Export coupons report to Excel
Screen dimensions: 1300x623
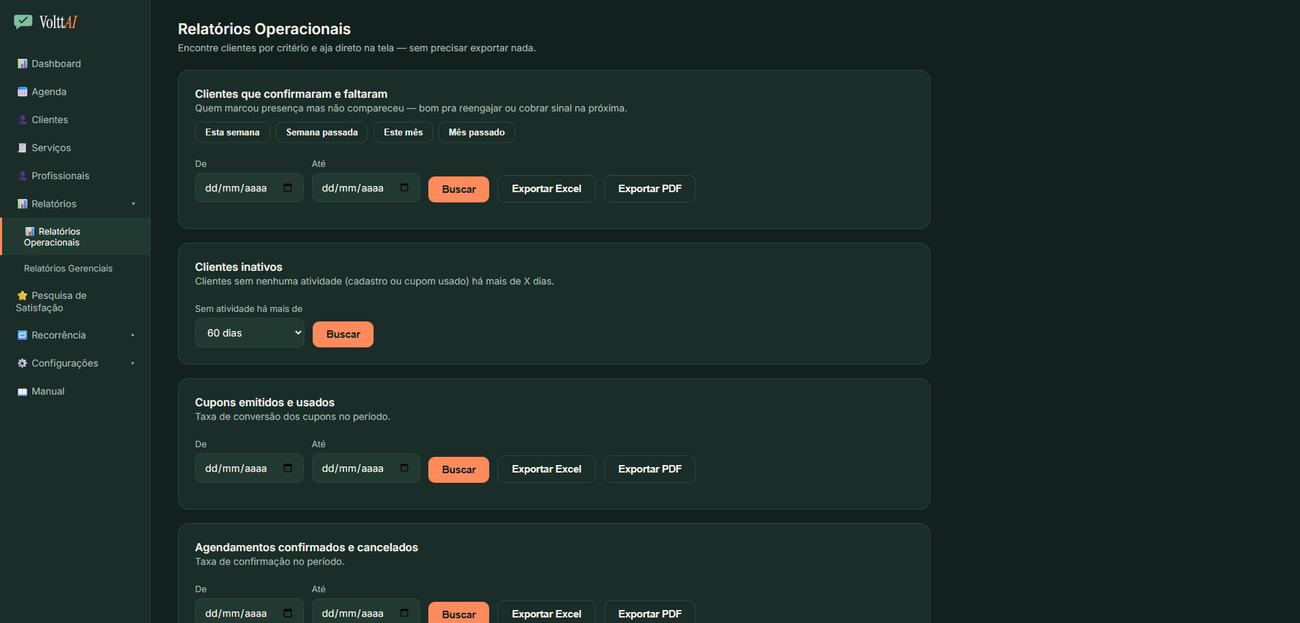click(546, 469)
